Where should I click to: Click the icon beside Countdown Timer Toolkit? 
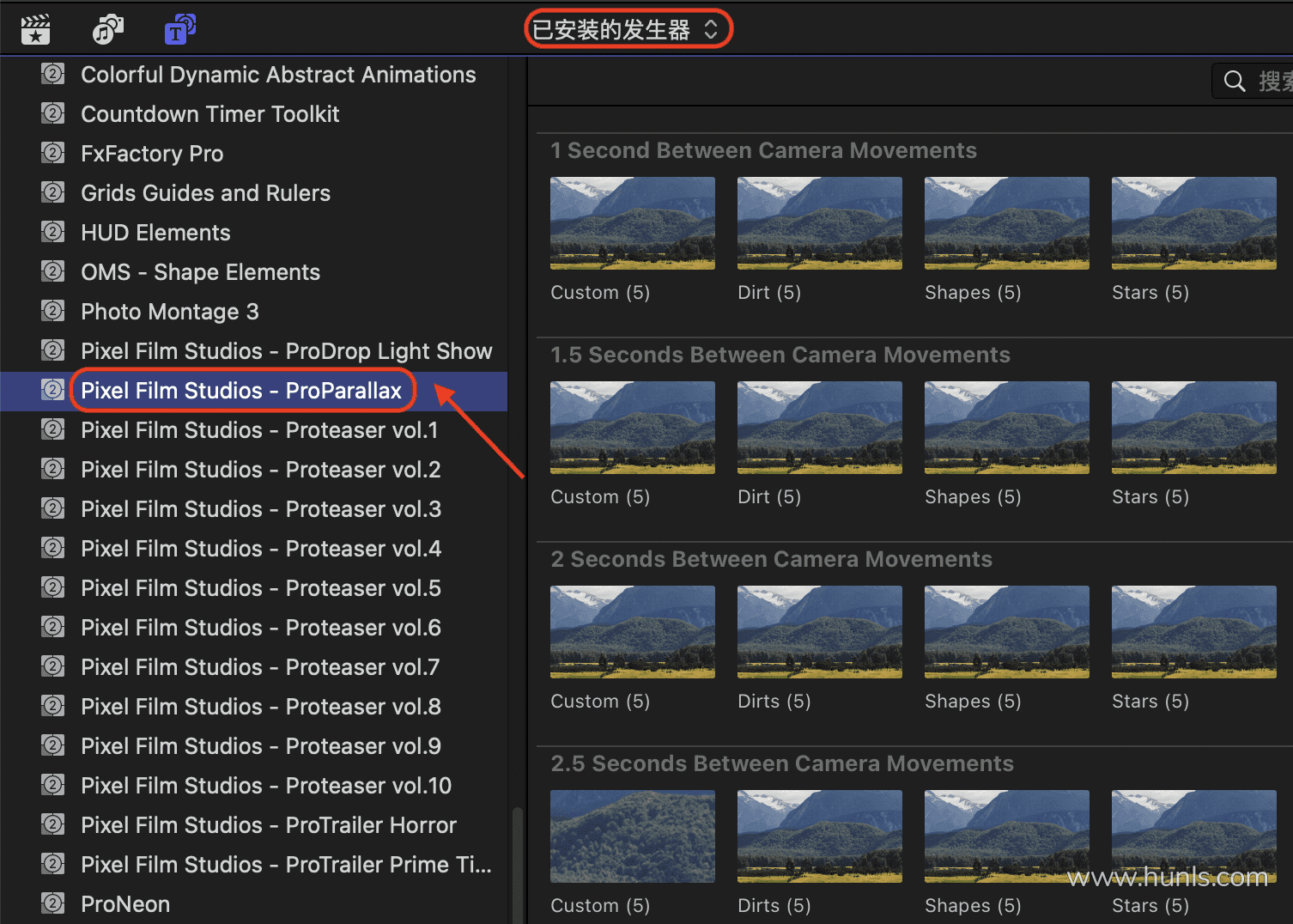53,113
